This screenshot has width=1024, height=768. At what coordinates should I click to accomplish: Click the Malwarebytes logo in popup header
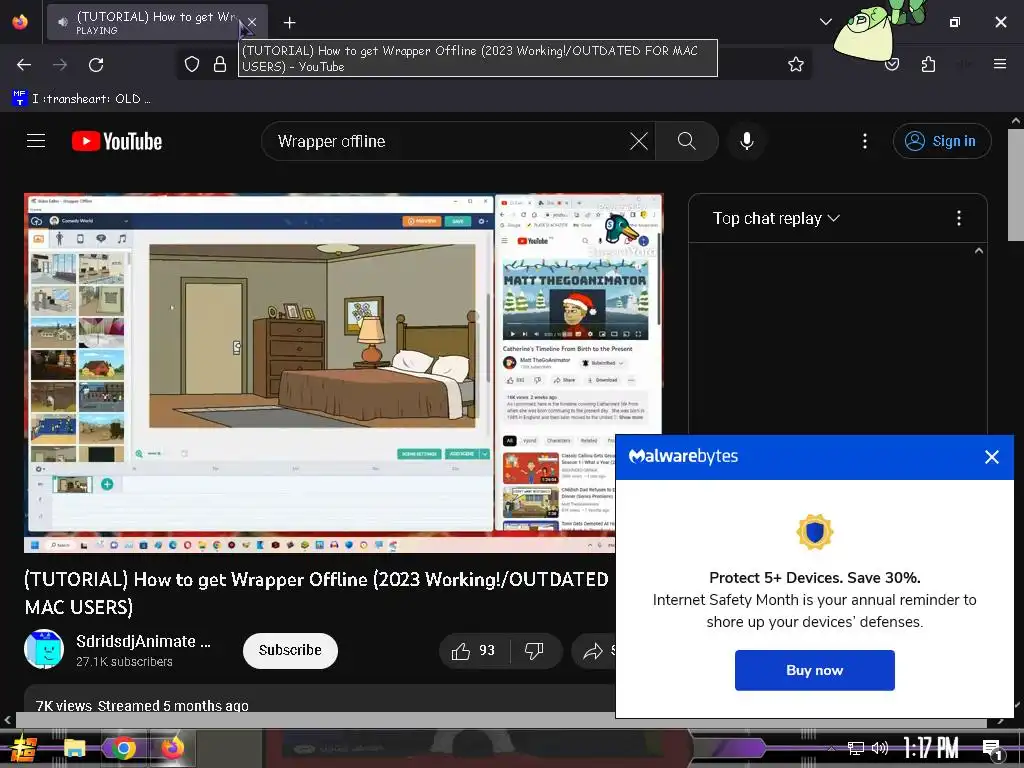pyautogui.click(x=683, y=456)
